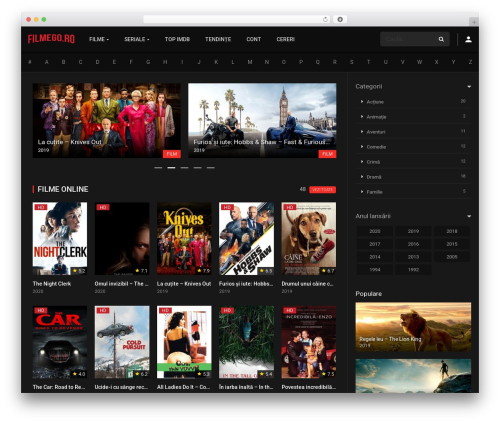Click the star rating on Cold Pursuit poster
This screenshot has width=500, height=423.
(141, 374)
